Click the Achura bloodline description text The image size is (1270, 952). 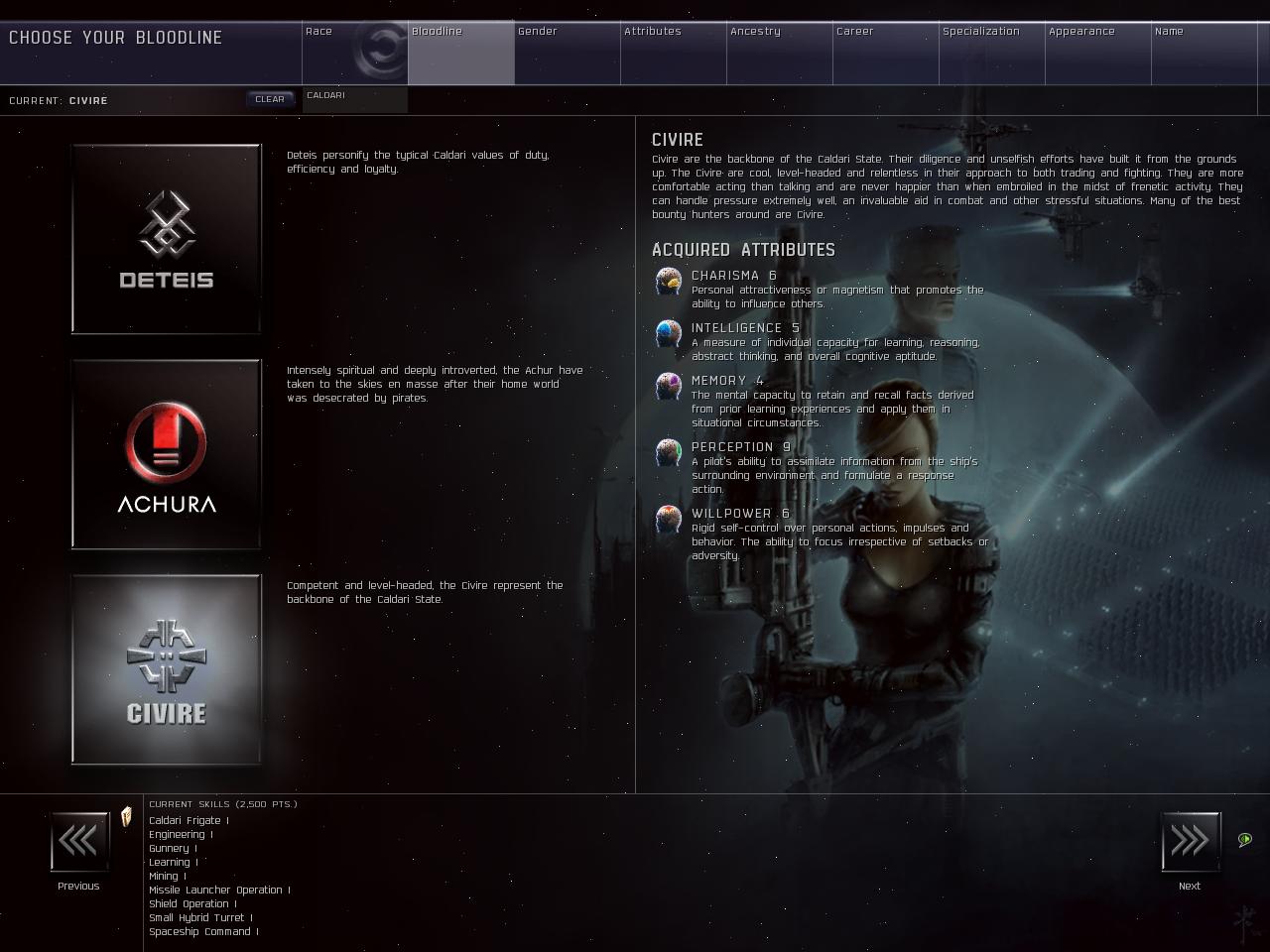(x=435, y=384)
